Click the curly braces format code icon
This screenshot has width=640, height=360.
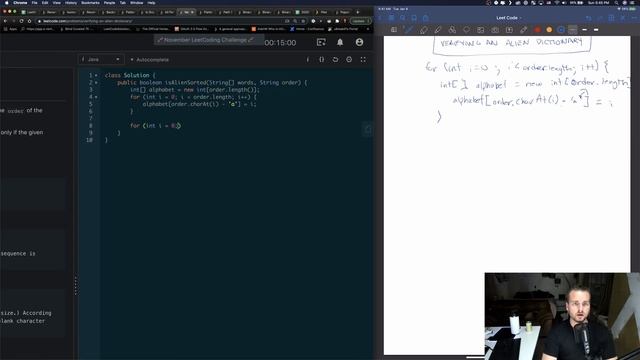coord(322,60)
